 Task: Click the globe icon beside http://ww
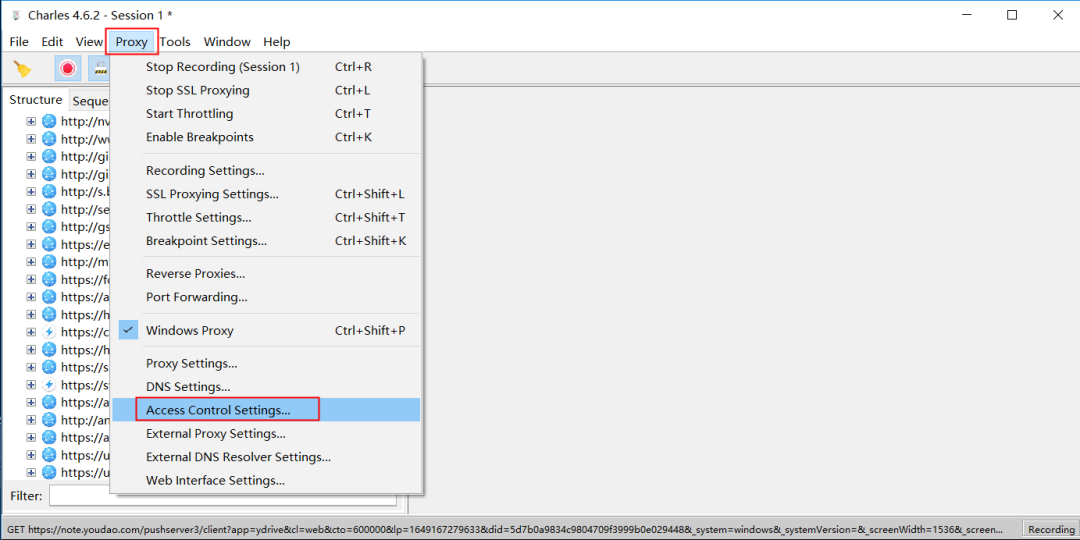[x=49, y=138]
